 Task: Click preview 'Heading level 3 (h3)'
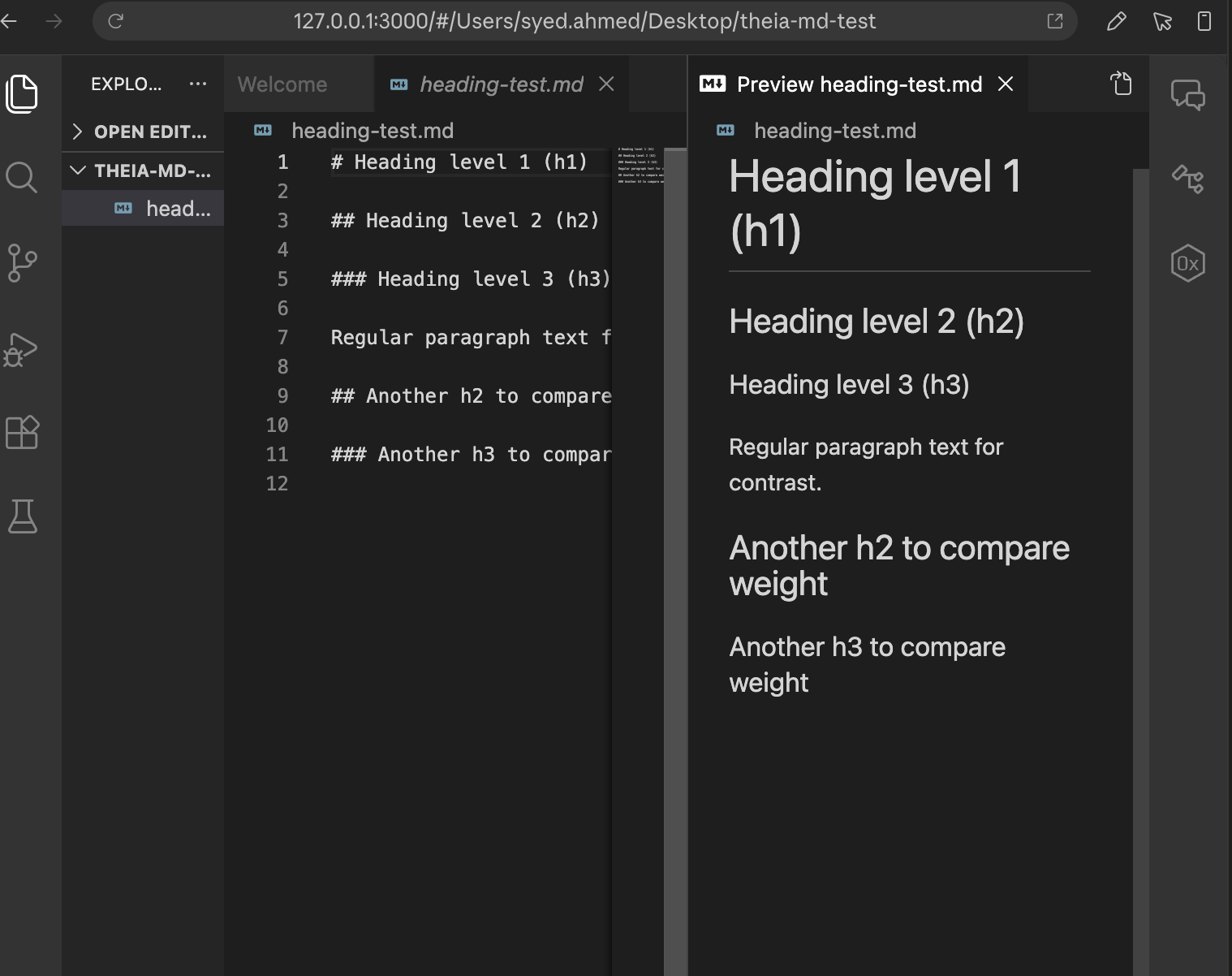coord(849,385)
